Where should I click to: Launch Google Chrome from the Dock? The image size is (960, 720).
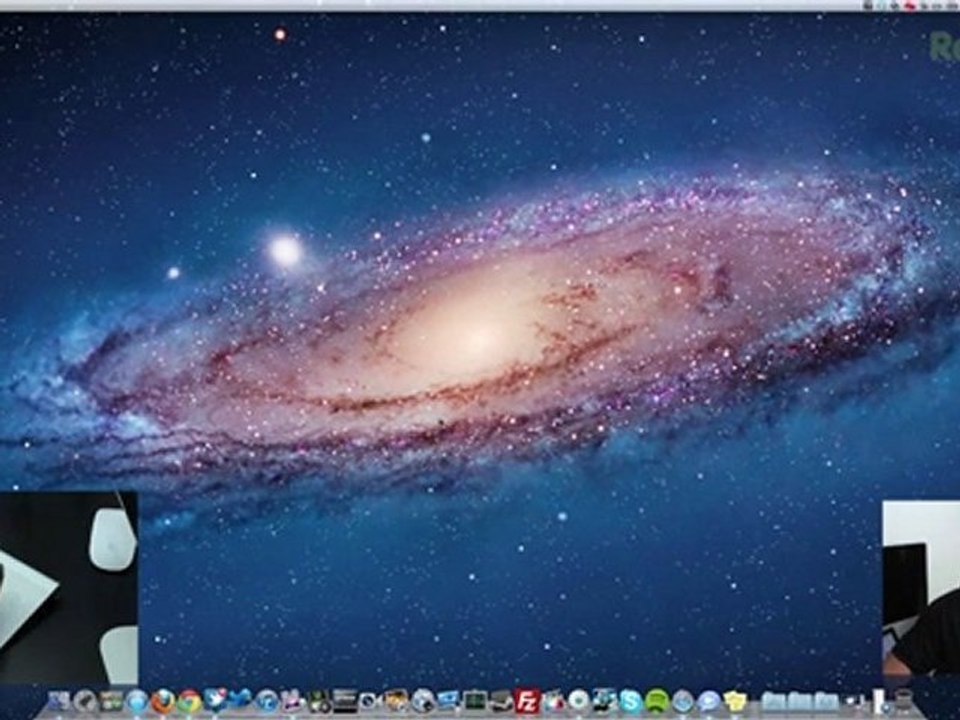[x=190, y=702]
